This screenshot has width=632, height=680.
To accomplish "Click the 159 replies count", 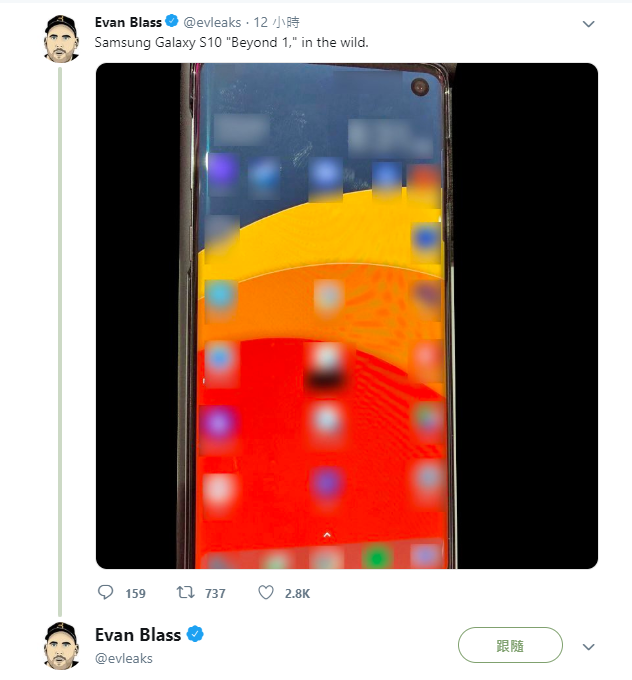I will (135, 594).
